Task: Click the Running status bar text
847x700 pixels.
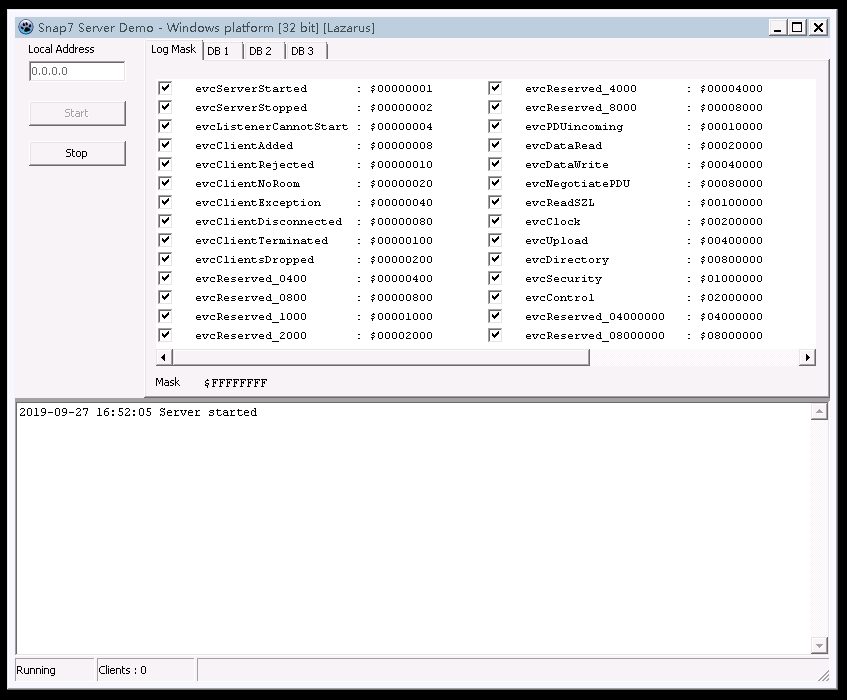Action: pos(36,670)
